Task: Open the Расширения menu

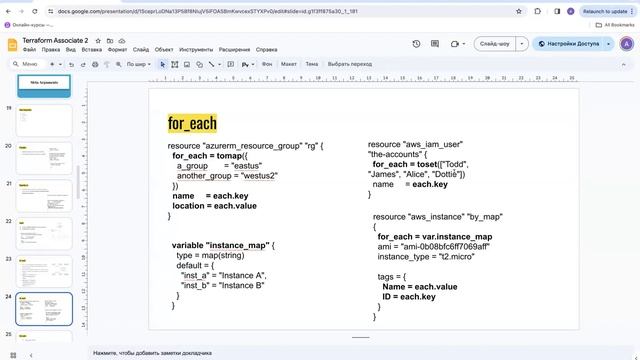Action: [x=234, y=50]
